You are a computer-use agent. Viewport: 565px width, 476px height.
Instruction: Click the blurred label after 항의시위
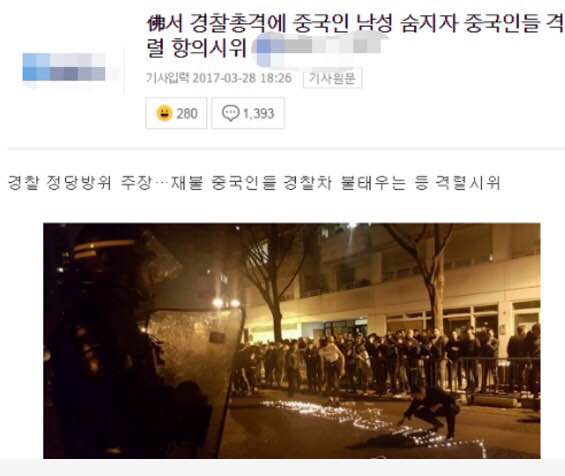click(x=317, y=47)
